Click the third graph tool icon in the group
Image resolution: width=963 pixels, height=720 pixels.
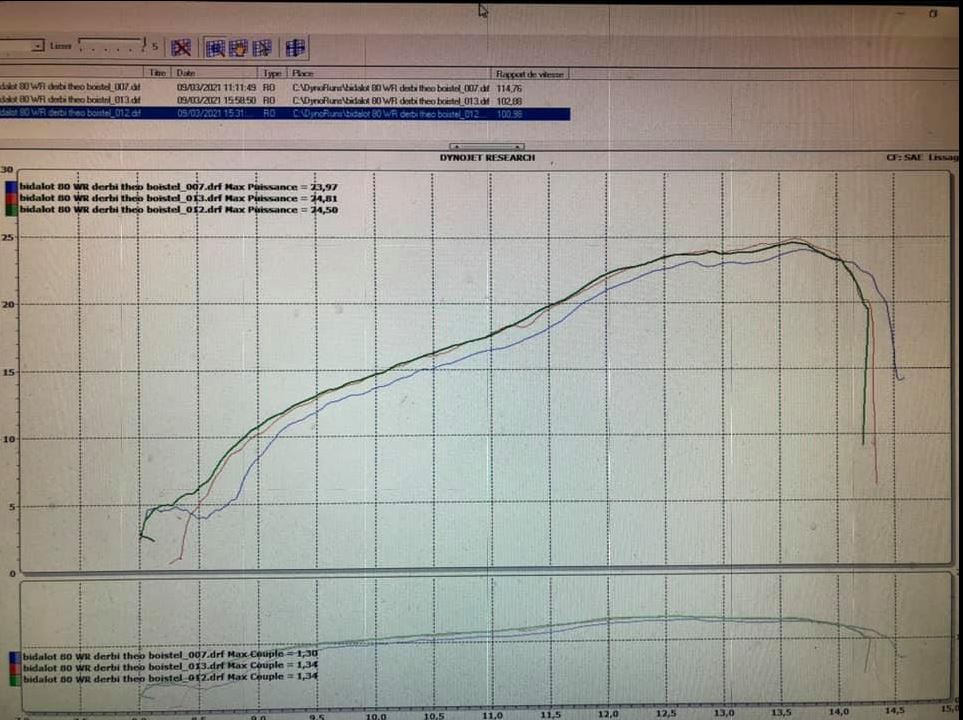(262, 47)
